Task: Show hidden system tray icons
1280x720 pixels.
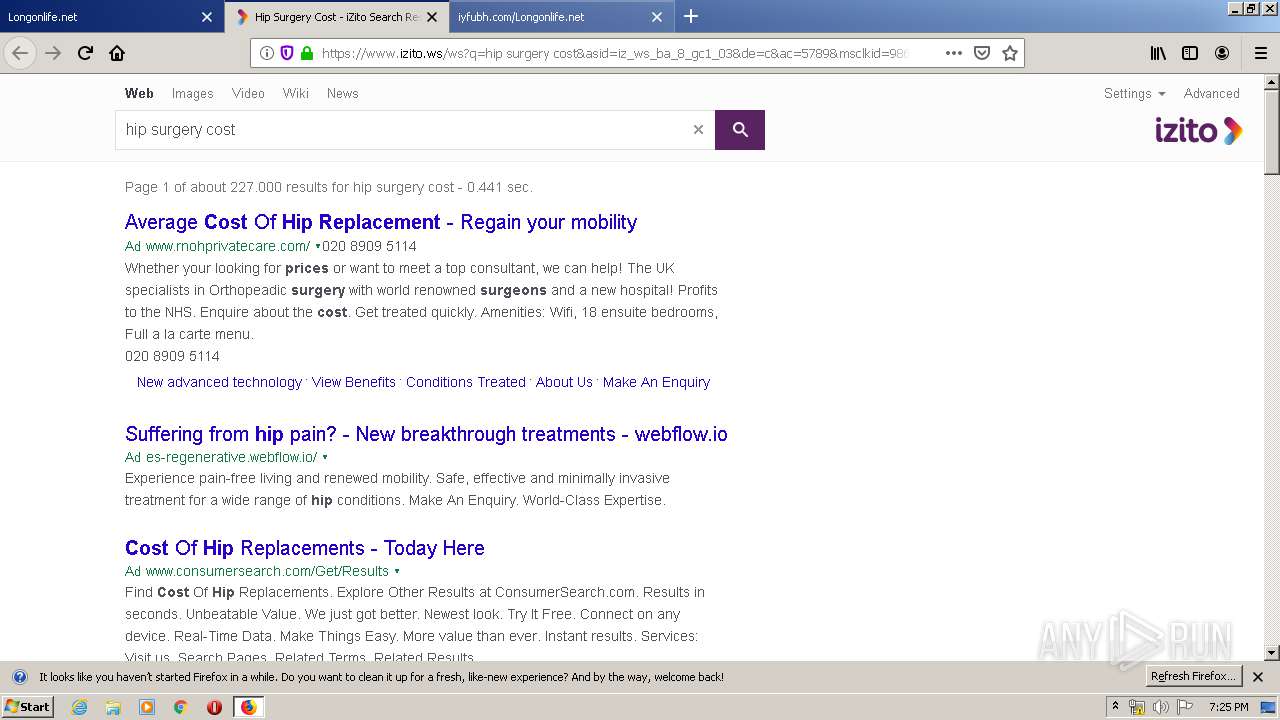Action: [x=1115, y=707]
